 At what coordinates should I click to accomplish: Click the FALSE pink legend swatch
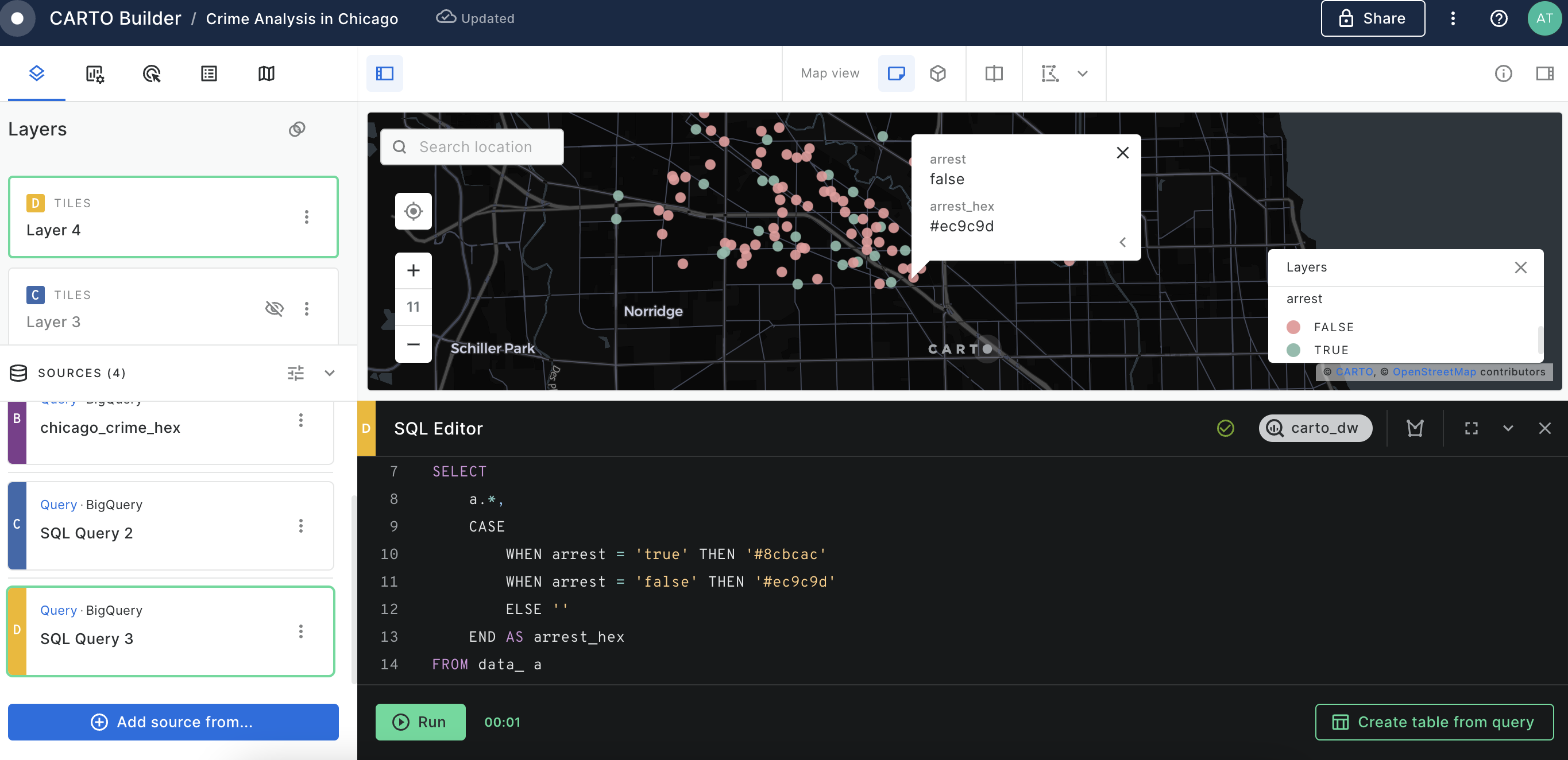coord(1293,327)
